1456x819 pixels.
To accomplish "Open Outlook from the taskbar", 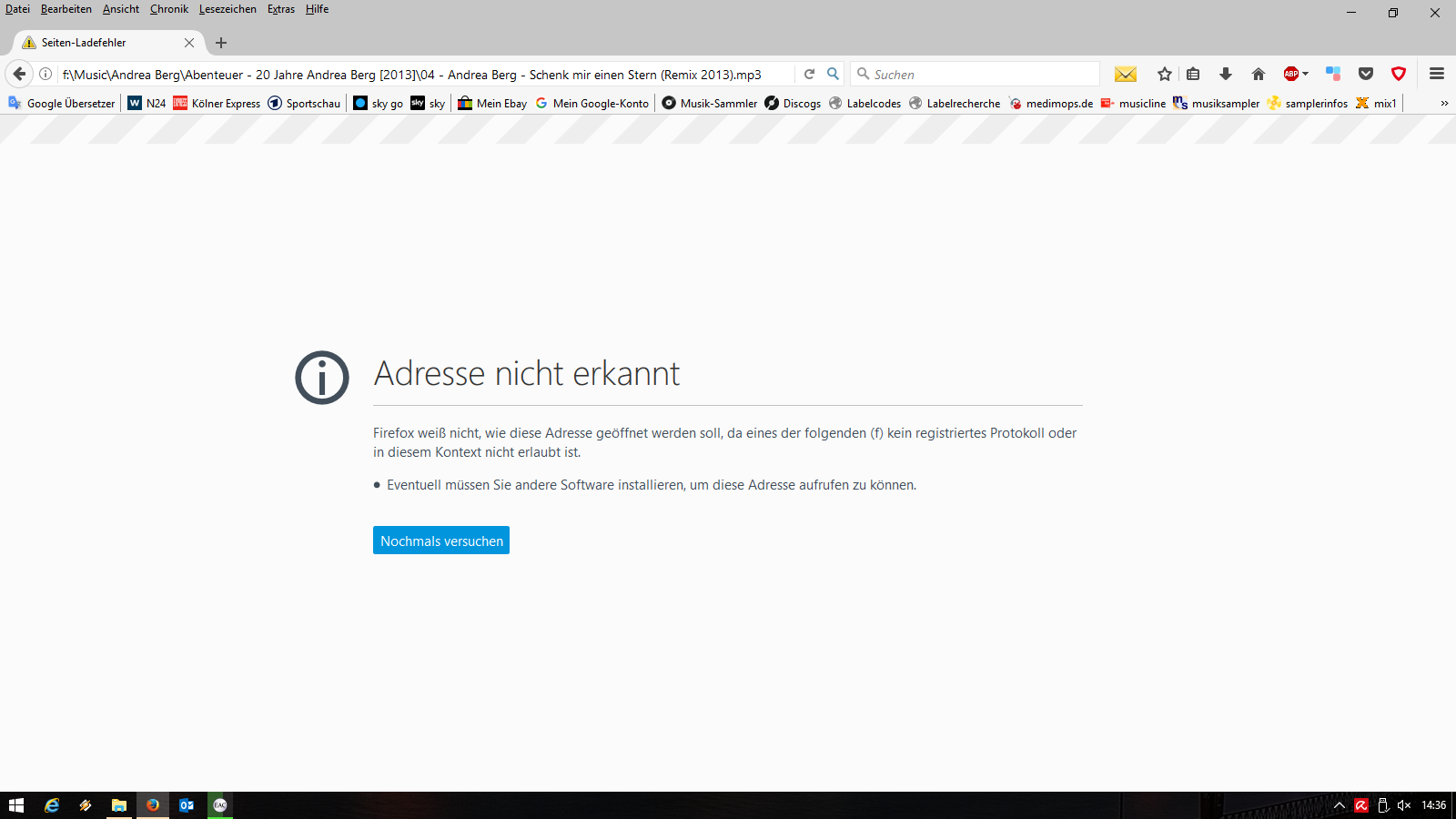I will point(187,805).
